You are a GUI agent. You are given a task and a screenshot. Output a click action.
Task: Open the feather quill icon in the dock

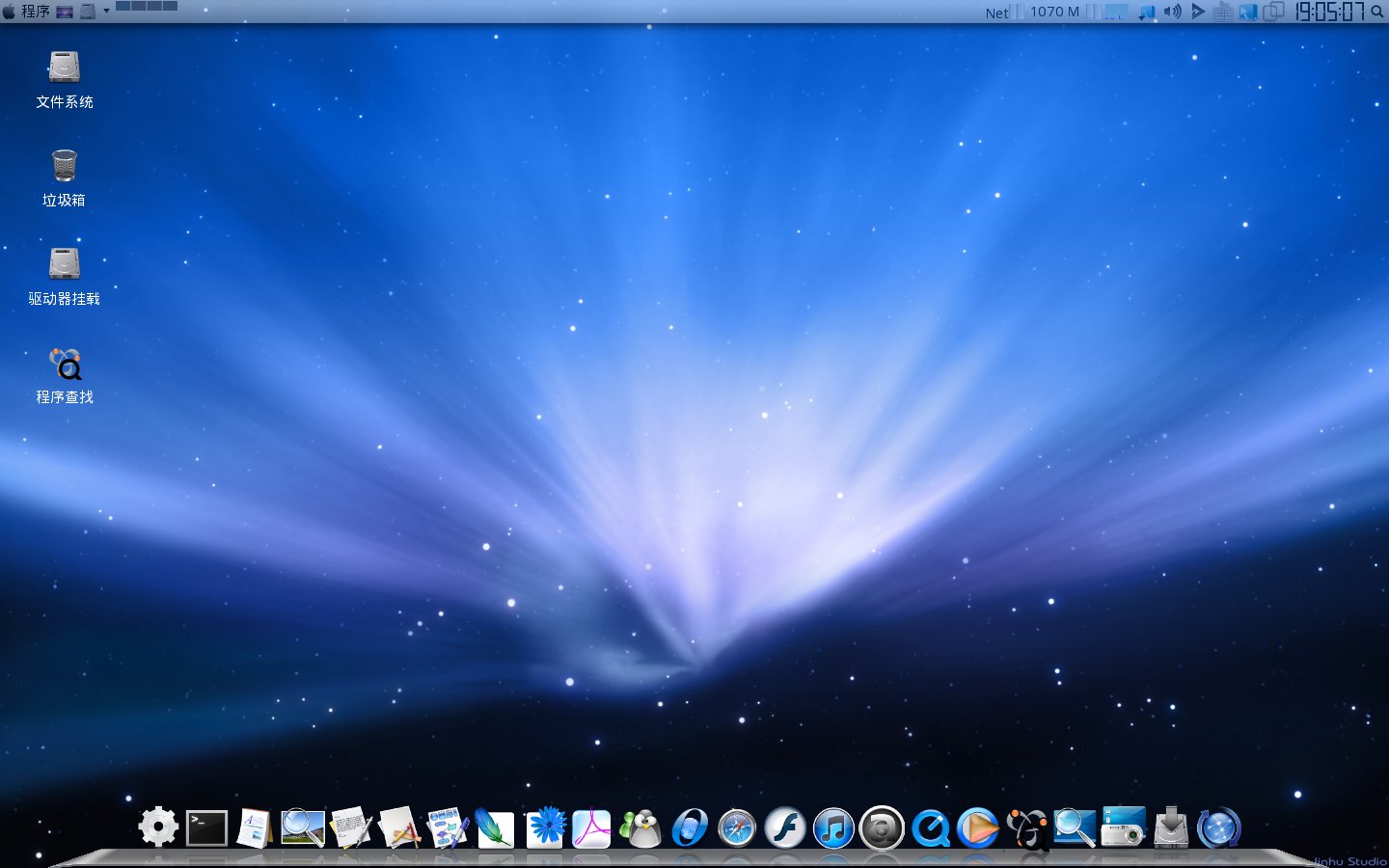click(x=496, y=827)
